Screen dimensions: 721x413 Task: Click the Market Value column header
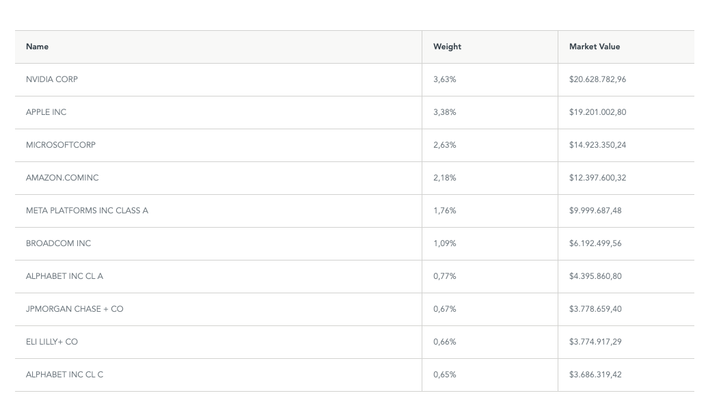pos(594,47)
